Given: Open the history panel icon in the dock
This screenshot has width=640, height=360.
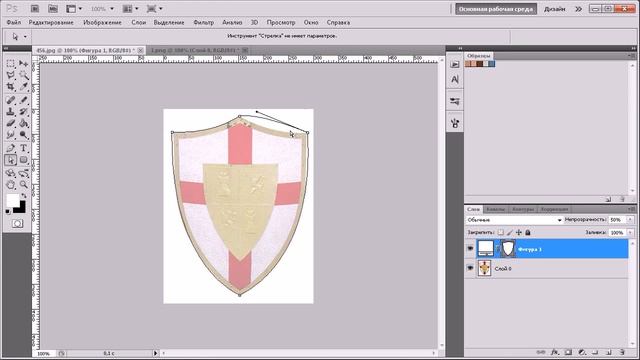Looking at the screenshot, I should click(x=455, y=64).
